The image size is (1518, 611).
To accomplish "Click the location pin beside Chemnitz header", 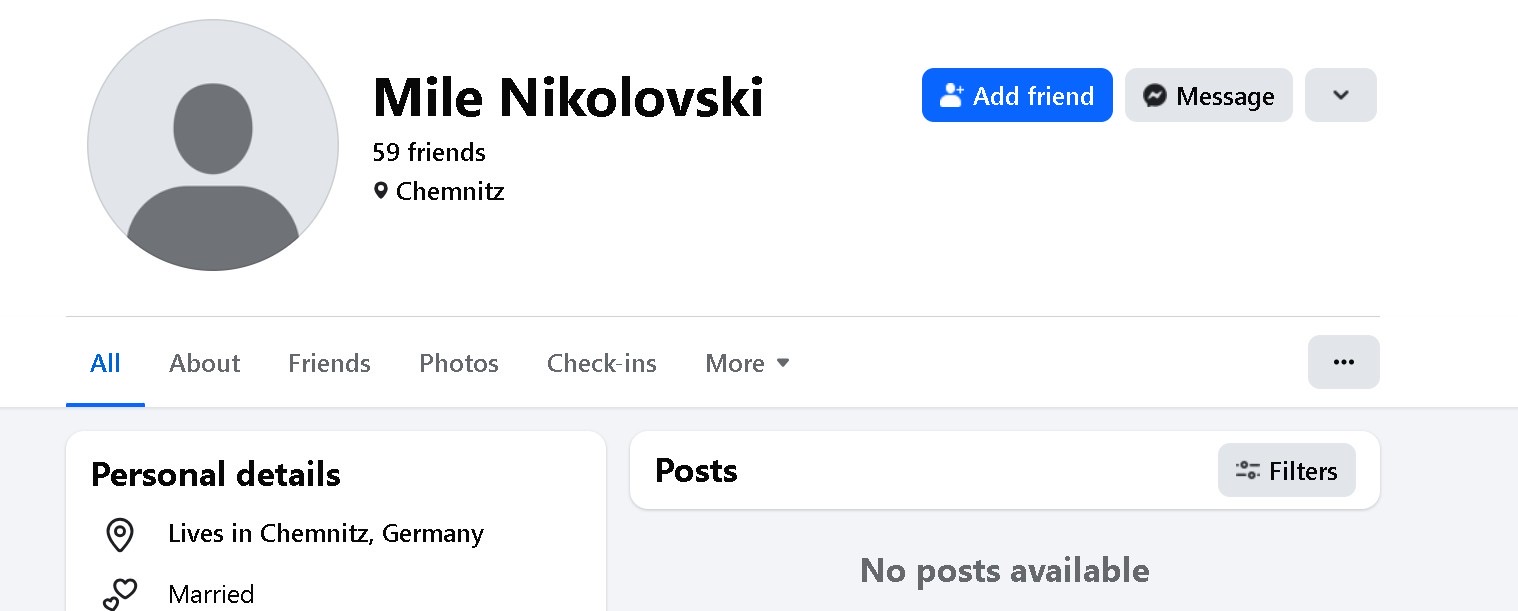I will point(380,190).
